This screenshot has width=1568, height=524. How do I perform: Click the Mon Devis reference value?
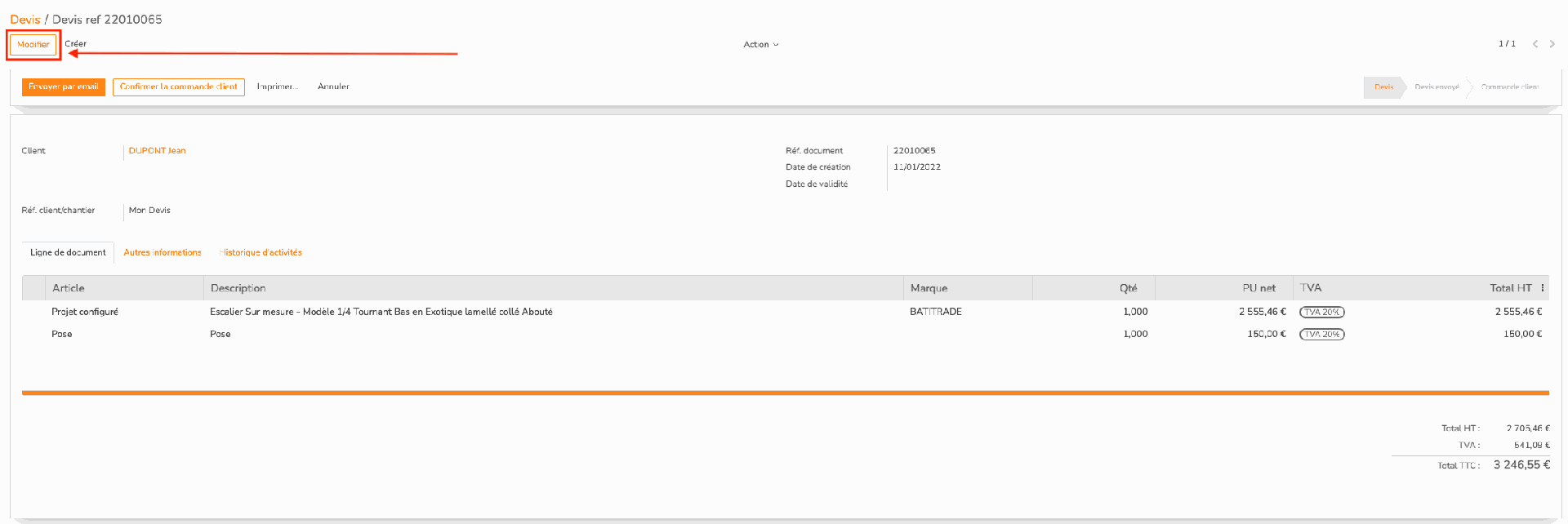pos(149,211)
